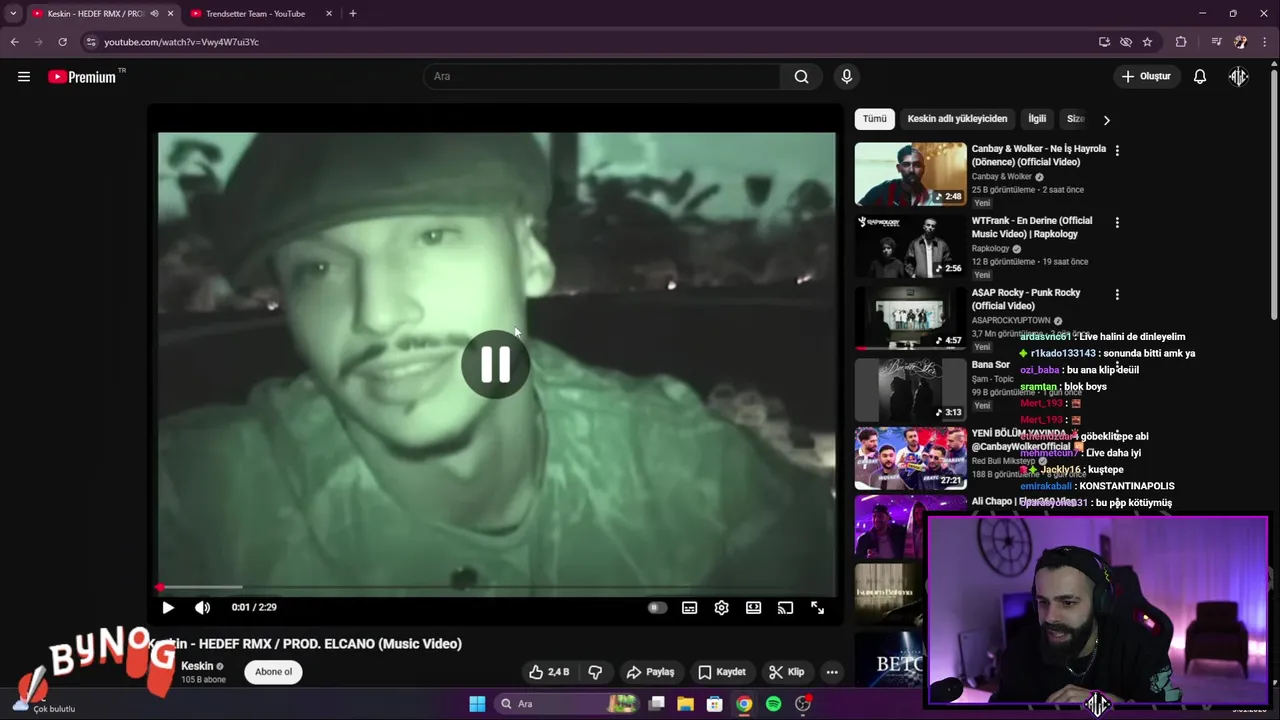The width and height of the screenshot is (1280, 720).
Task: Open the Bana Sor video thumbnail
Action: [910, 390]
